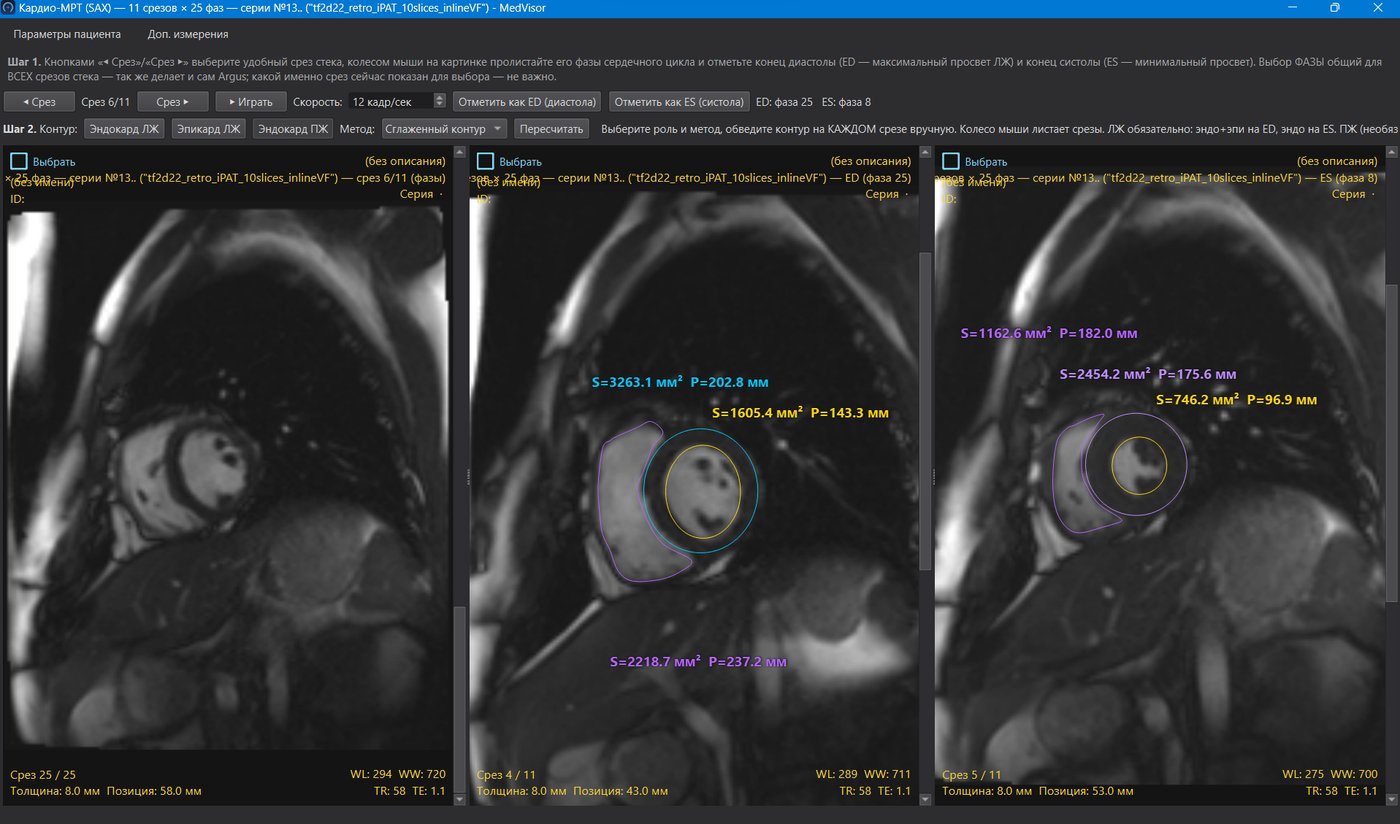This screenshot has height=824, width=1400.
Task: Check Выбрать checkbox in left phase viewer
Action: pyautogui.click(x=18, y=161)
